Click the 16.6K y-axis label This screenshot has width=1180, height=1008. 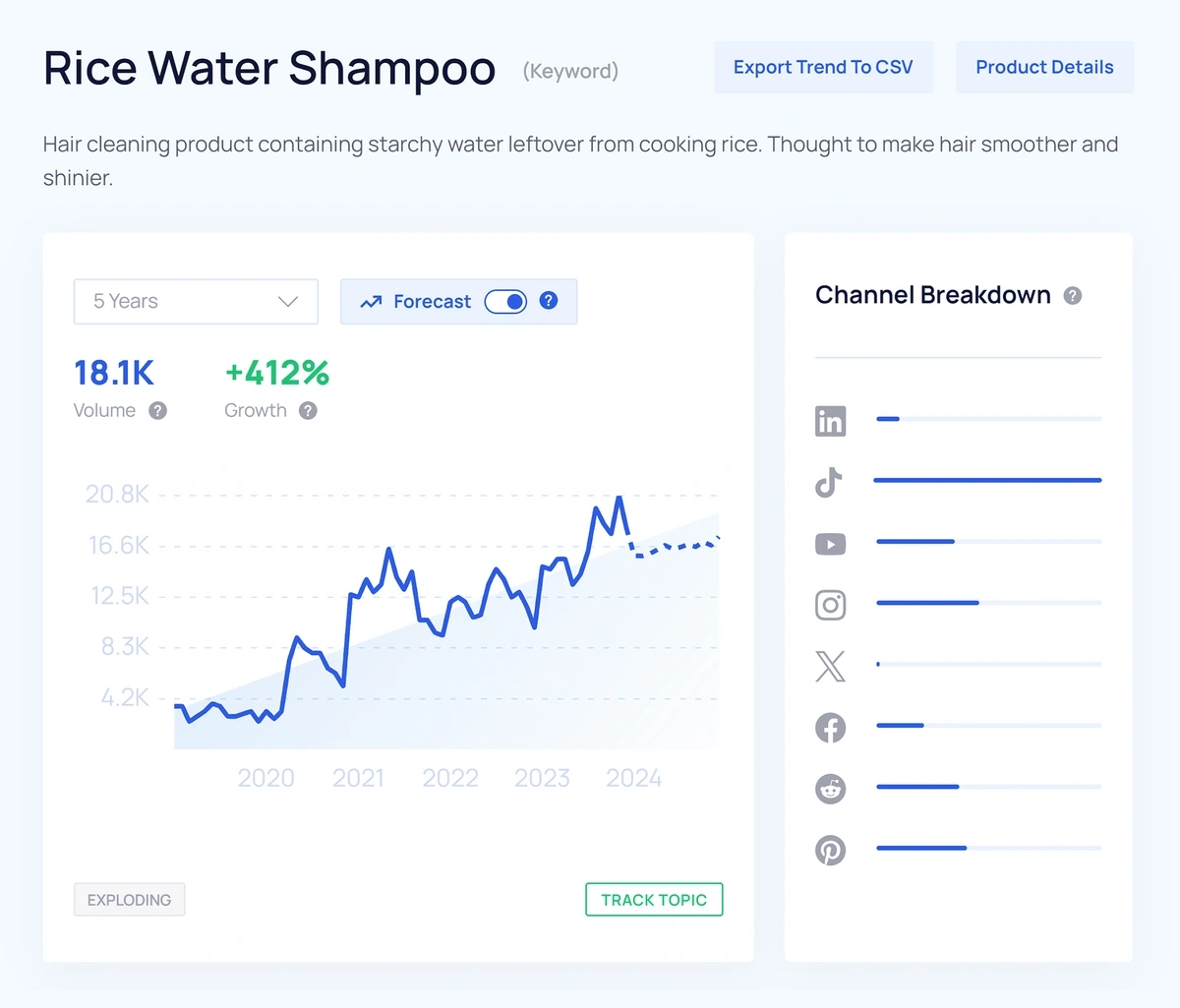[119, 545]
